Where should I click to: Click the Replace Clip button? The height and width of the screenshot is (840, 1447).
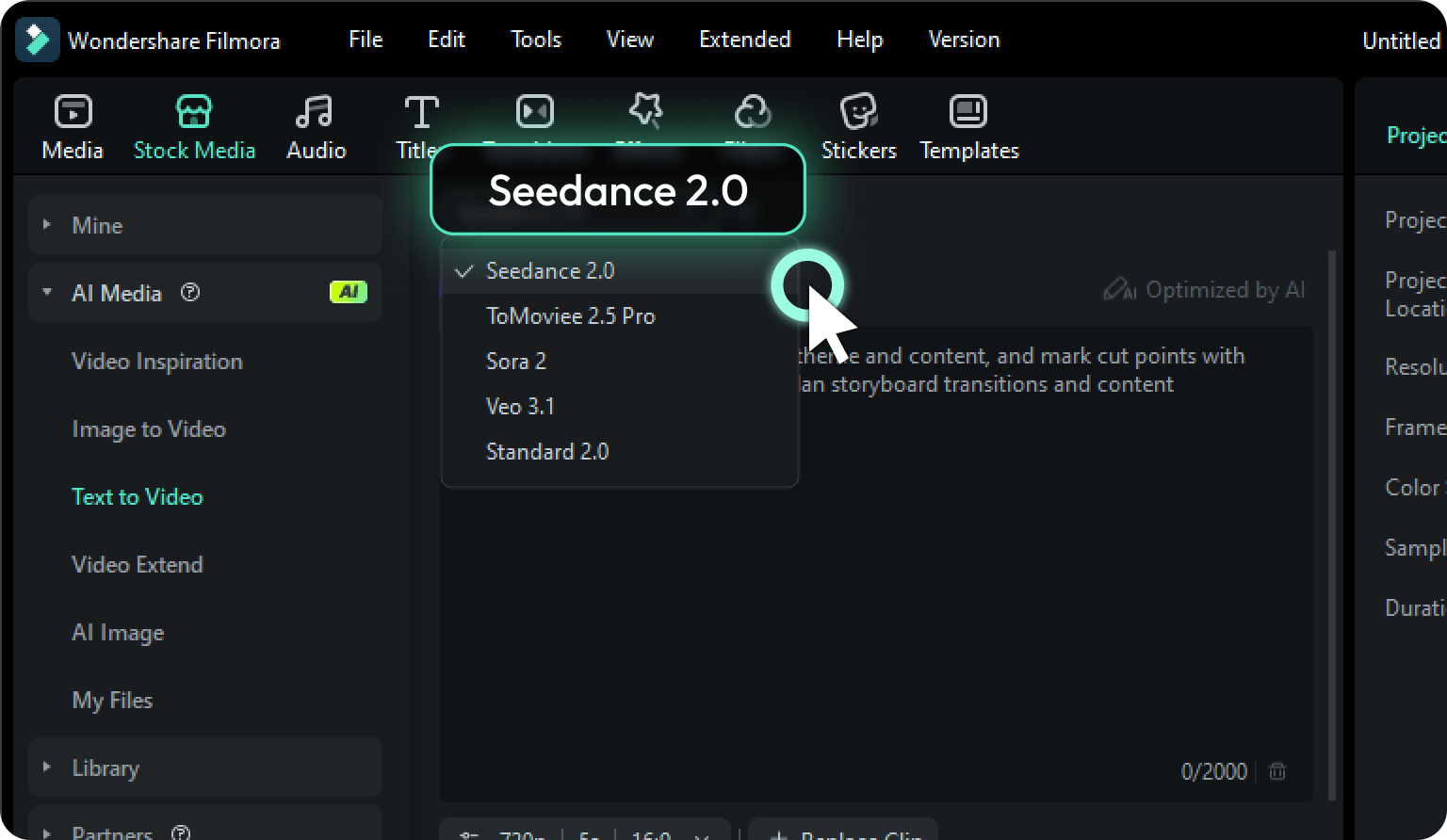843,834
